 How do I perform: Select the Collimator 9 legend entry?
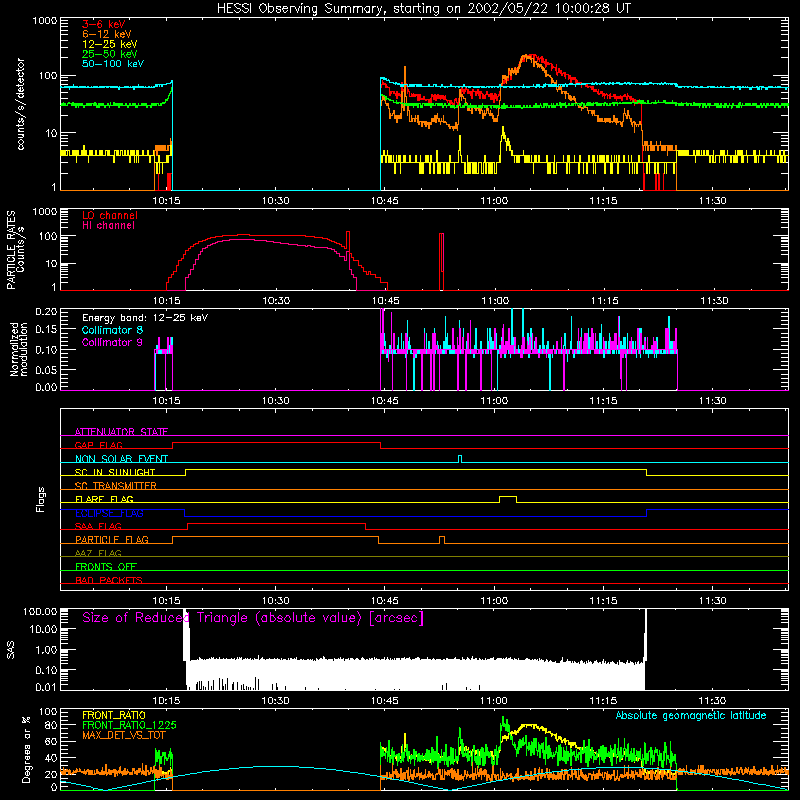(x=112, y=342)
